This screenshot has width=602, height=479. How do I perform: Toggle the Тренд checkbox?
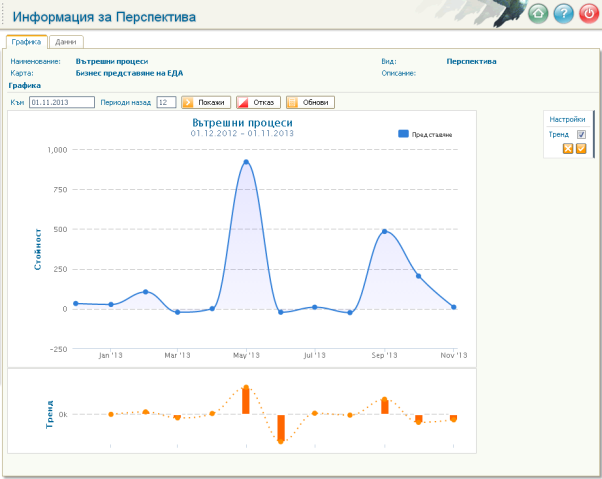coord(581,134)
